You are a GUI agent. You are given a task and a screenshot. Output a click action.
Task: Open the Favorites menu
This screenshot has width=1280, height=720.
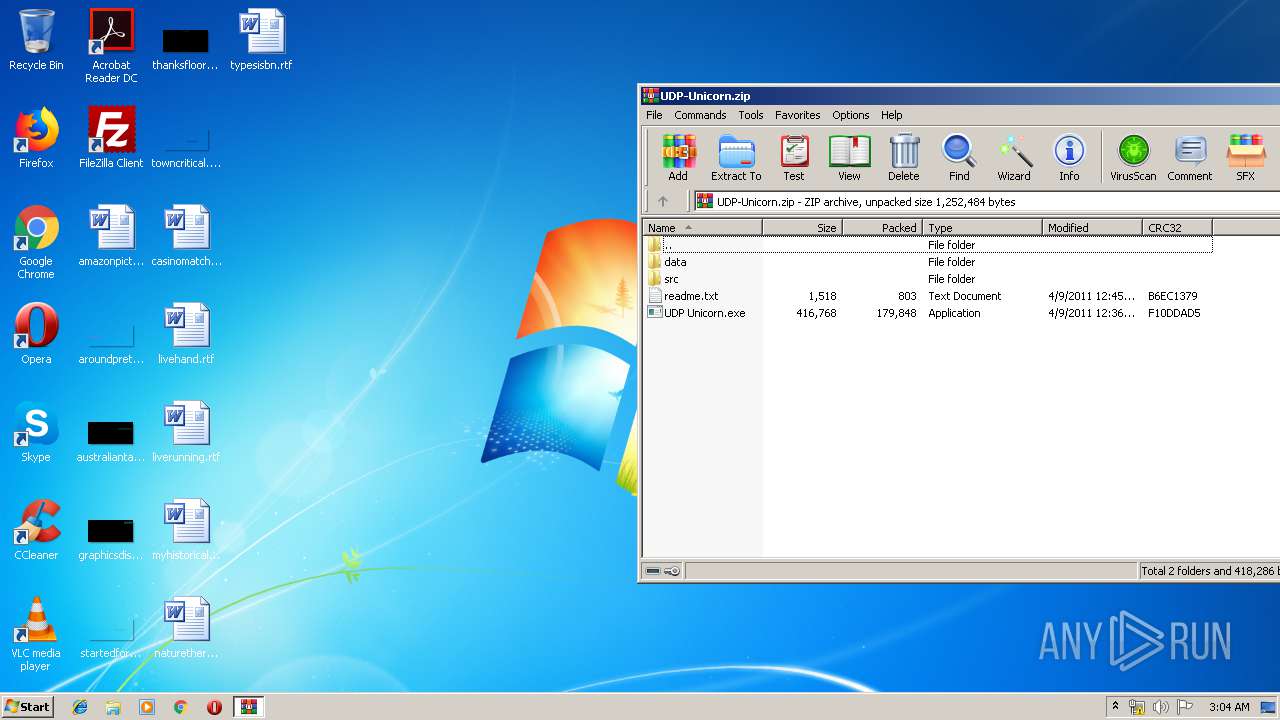(x=797, y=115)
